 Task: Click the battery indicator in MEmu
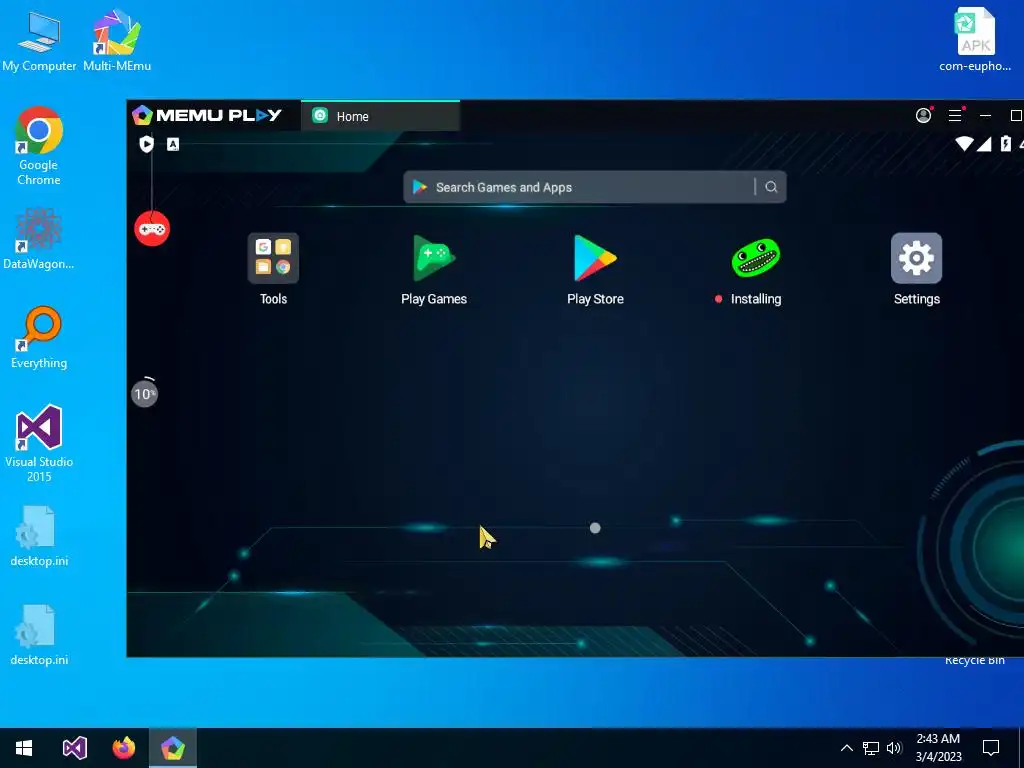pos(1006,144)
